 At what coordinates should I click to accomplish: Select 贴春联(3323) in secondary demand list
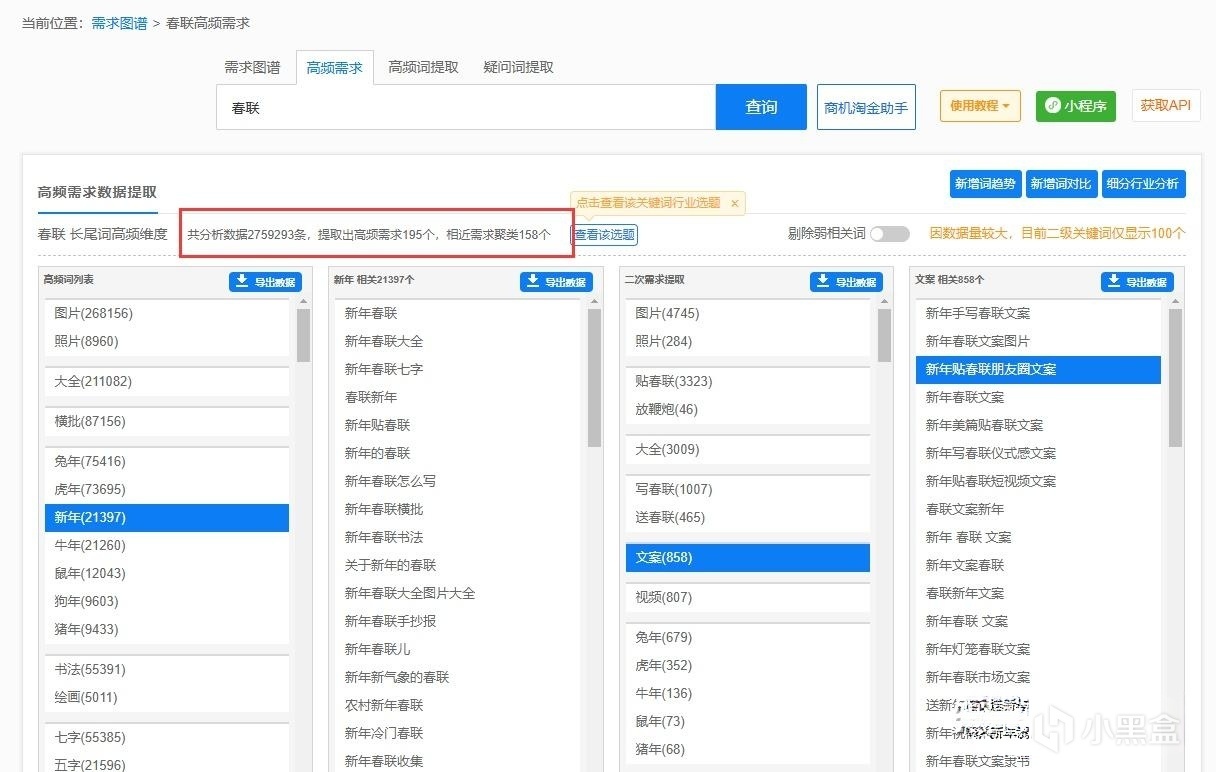coord(748,381)
